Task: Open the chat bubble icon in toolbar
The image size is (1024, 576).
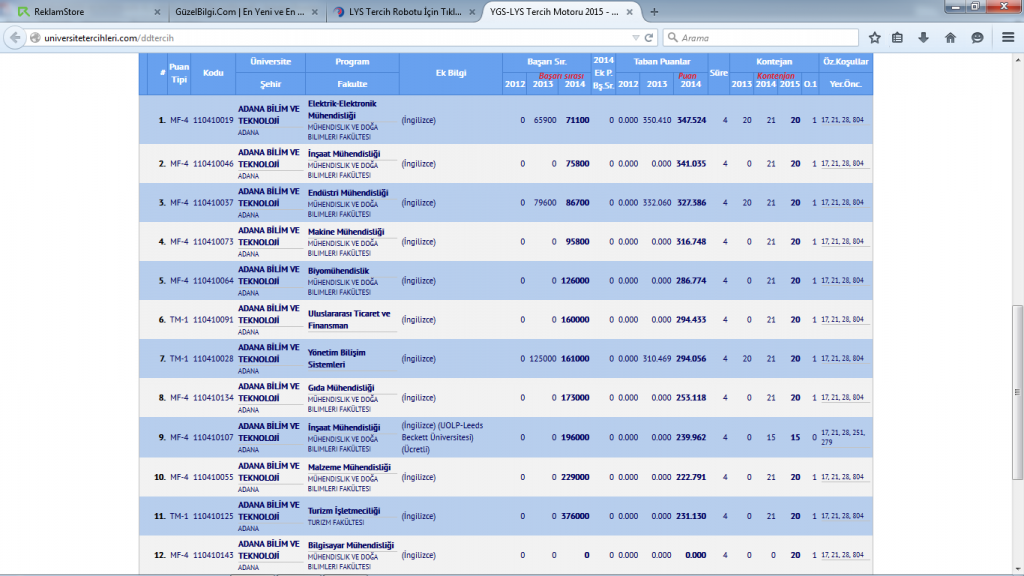Action: [977, 38]
